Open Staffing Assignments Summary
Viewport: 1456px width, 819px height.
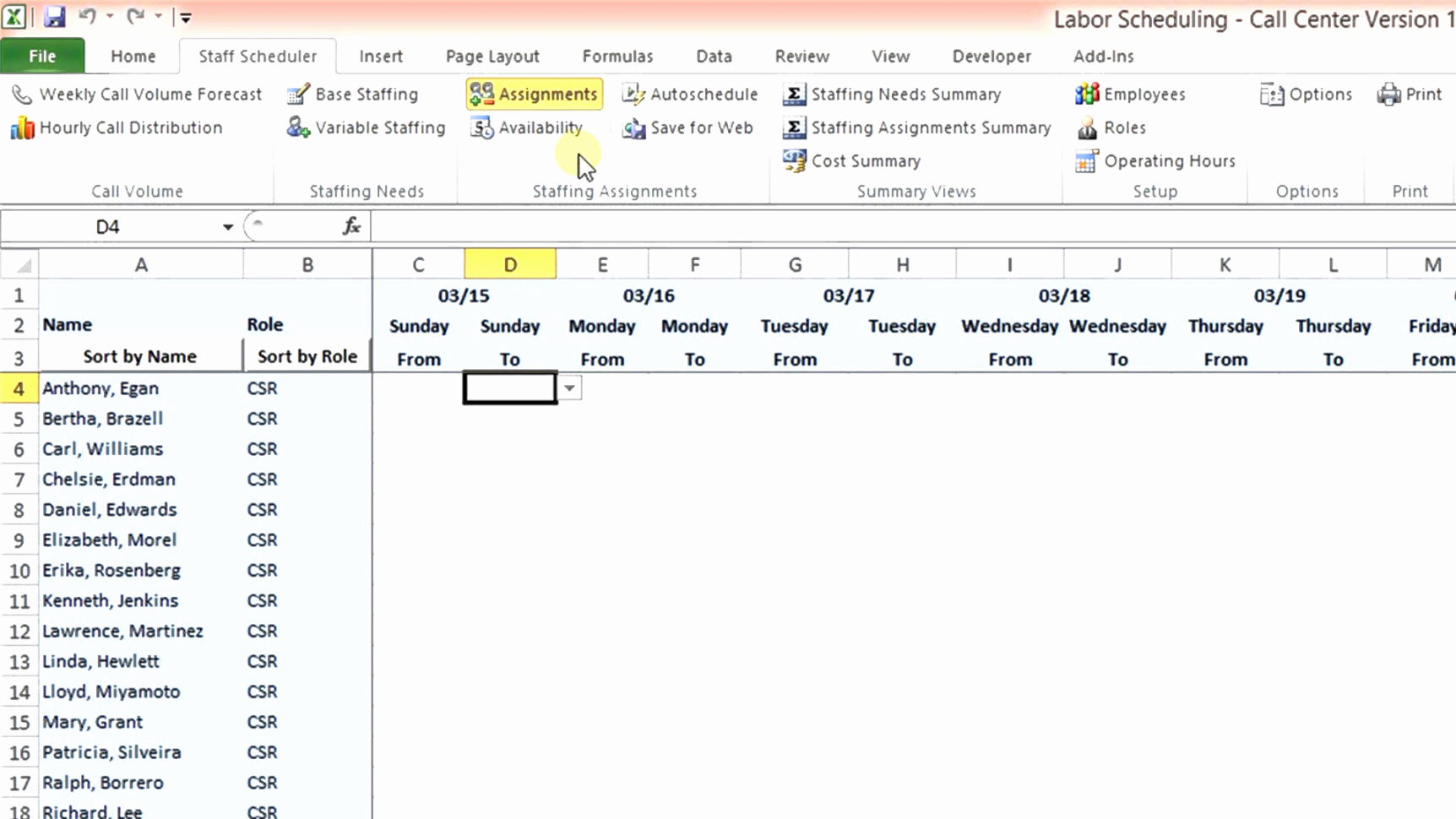[917, 128]
